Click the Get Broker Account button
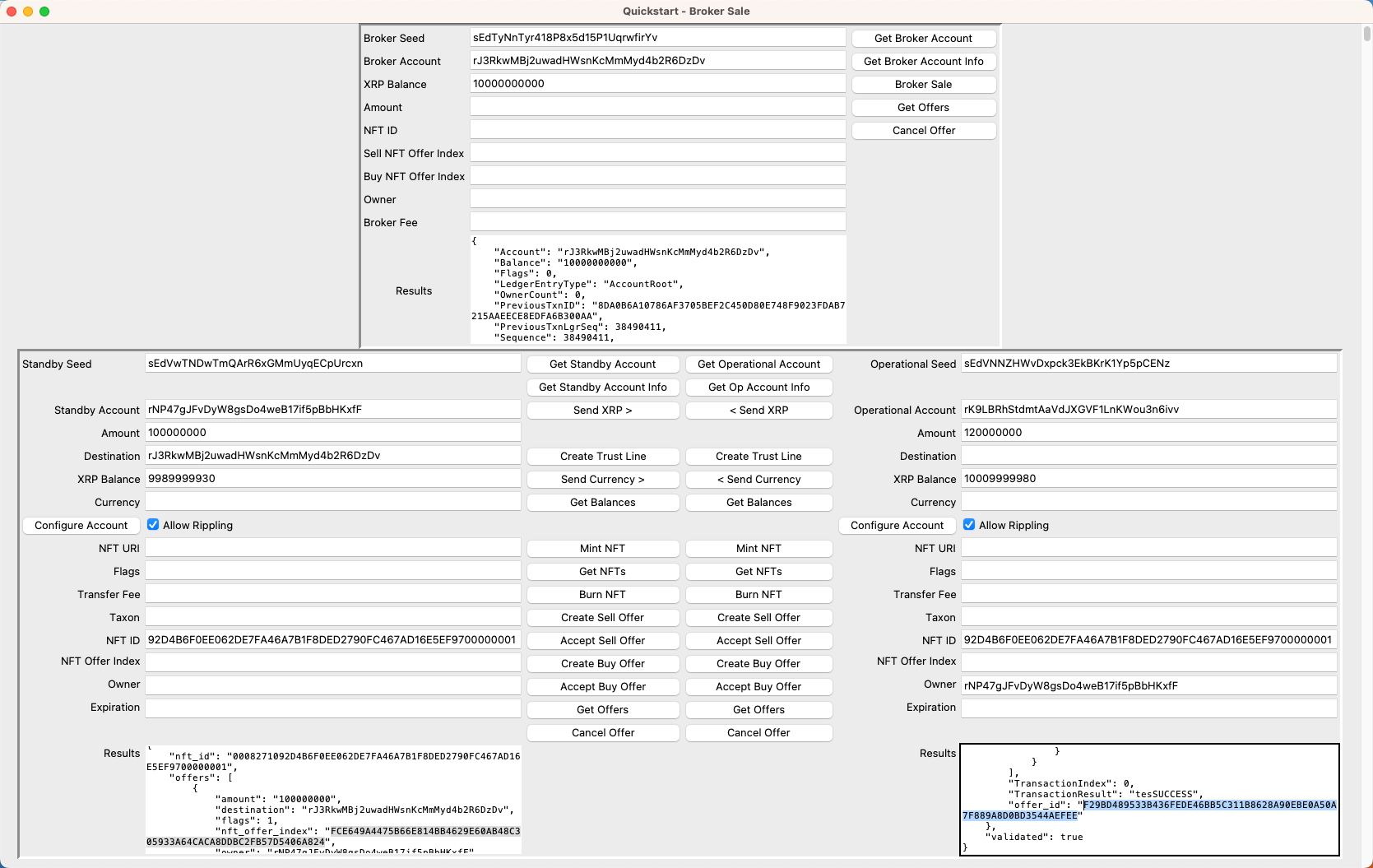The height and width of the screenshot is (868, 1373). point(923,39)
